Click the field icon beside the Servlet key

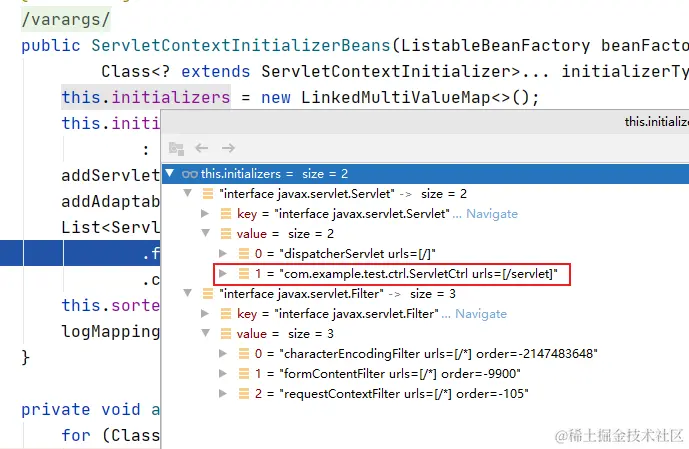225,214
